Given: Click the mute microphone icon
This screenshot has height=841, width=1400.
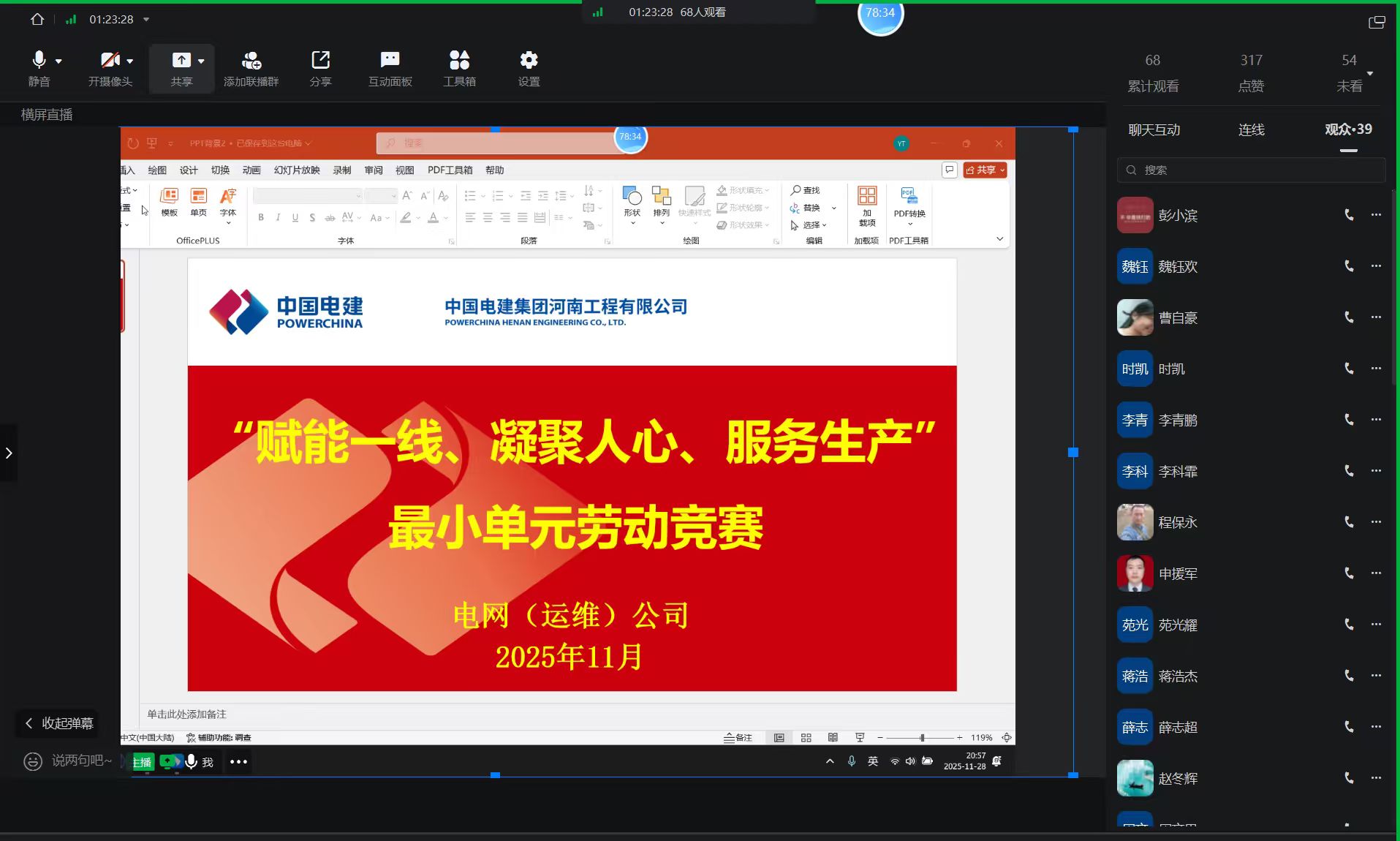Looking at the screenshot, I should tap(39, 60).
